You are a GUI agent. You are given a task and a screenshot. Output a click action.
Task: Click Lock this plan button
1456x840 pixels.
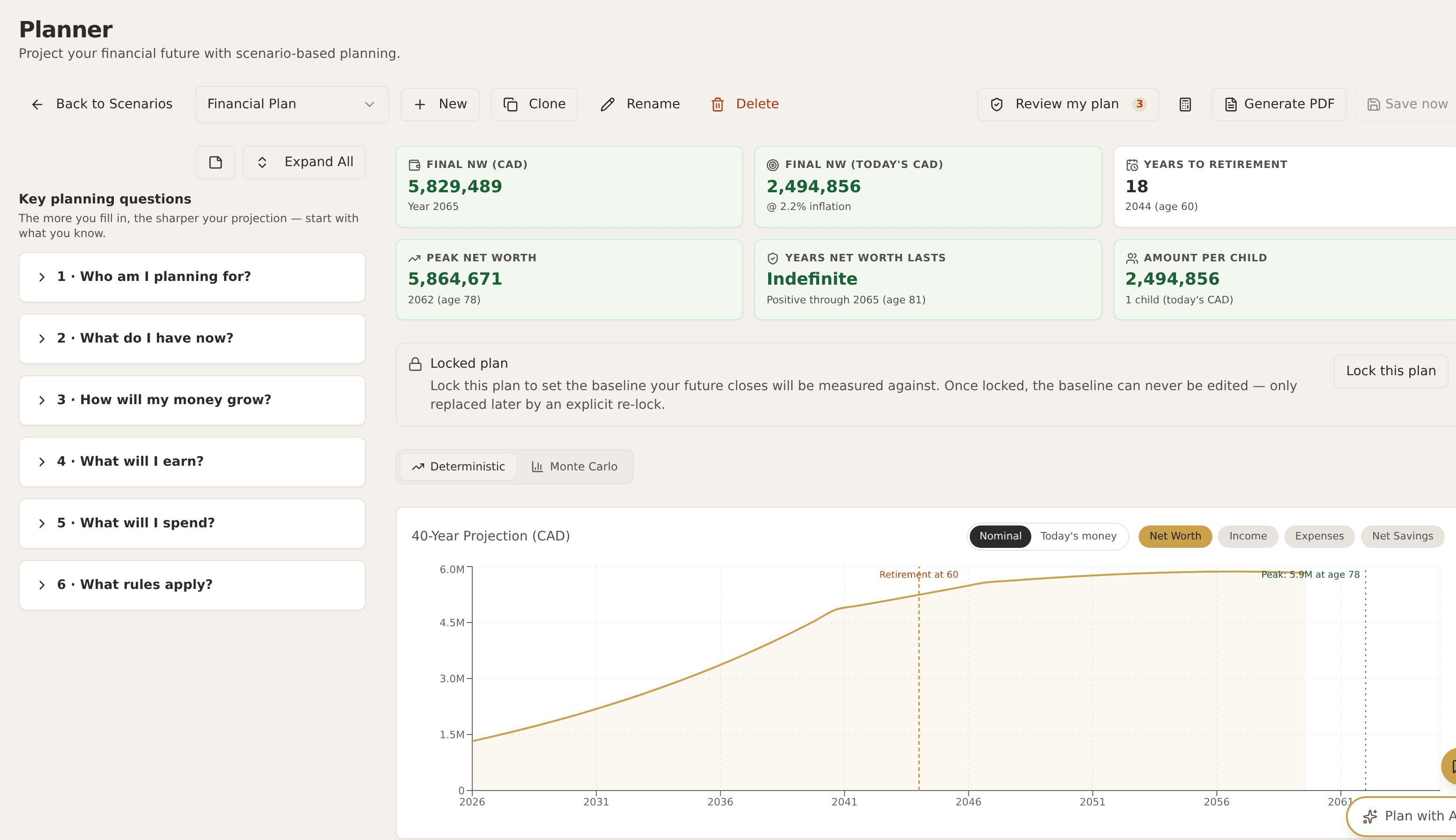tap(1391, 371)
